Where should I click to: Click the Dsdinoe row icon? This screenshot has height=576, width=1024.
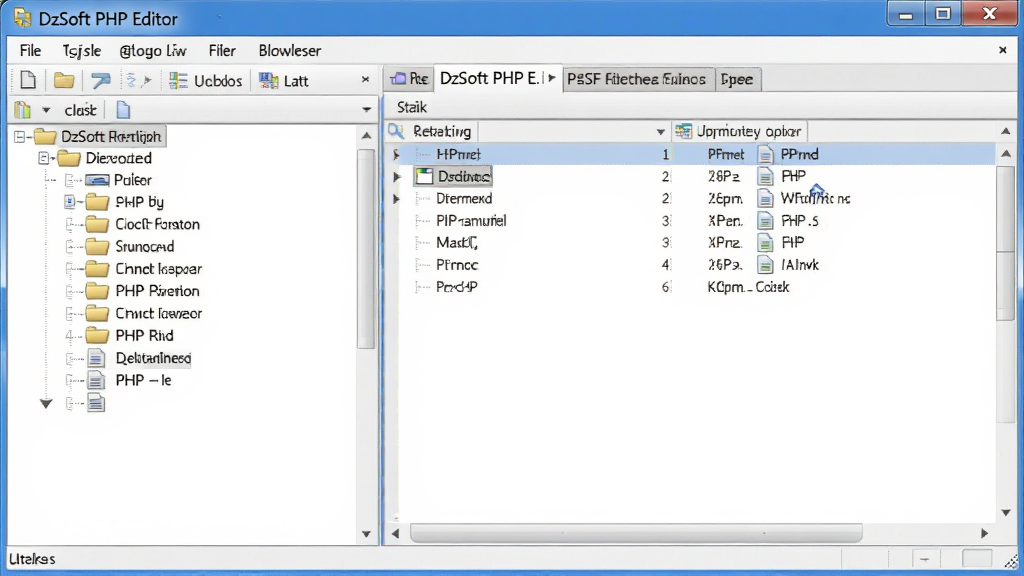[x=424, y=176]
